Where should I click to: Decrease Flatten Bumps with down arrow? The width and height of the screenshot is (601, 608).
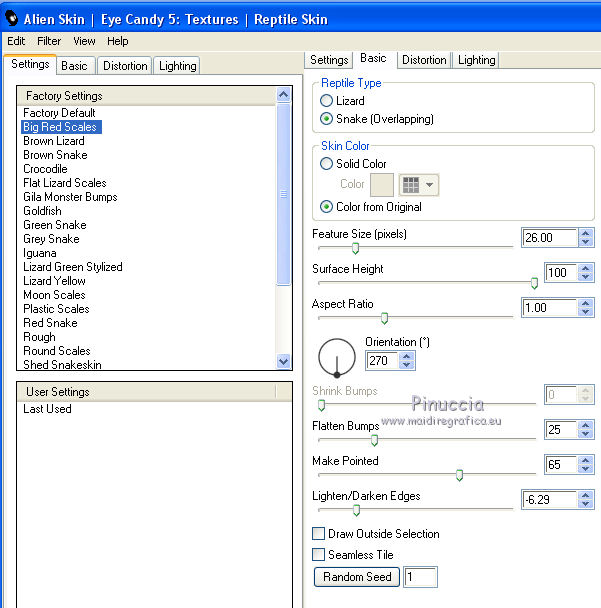586,434
